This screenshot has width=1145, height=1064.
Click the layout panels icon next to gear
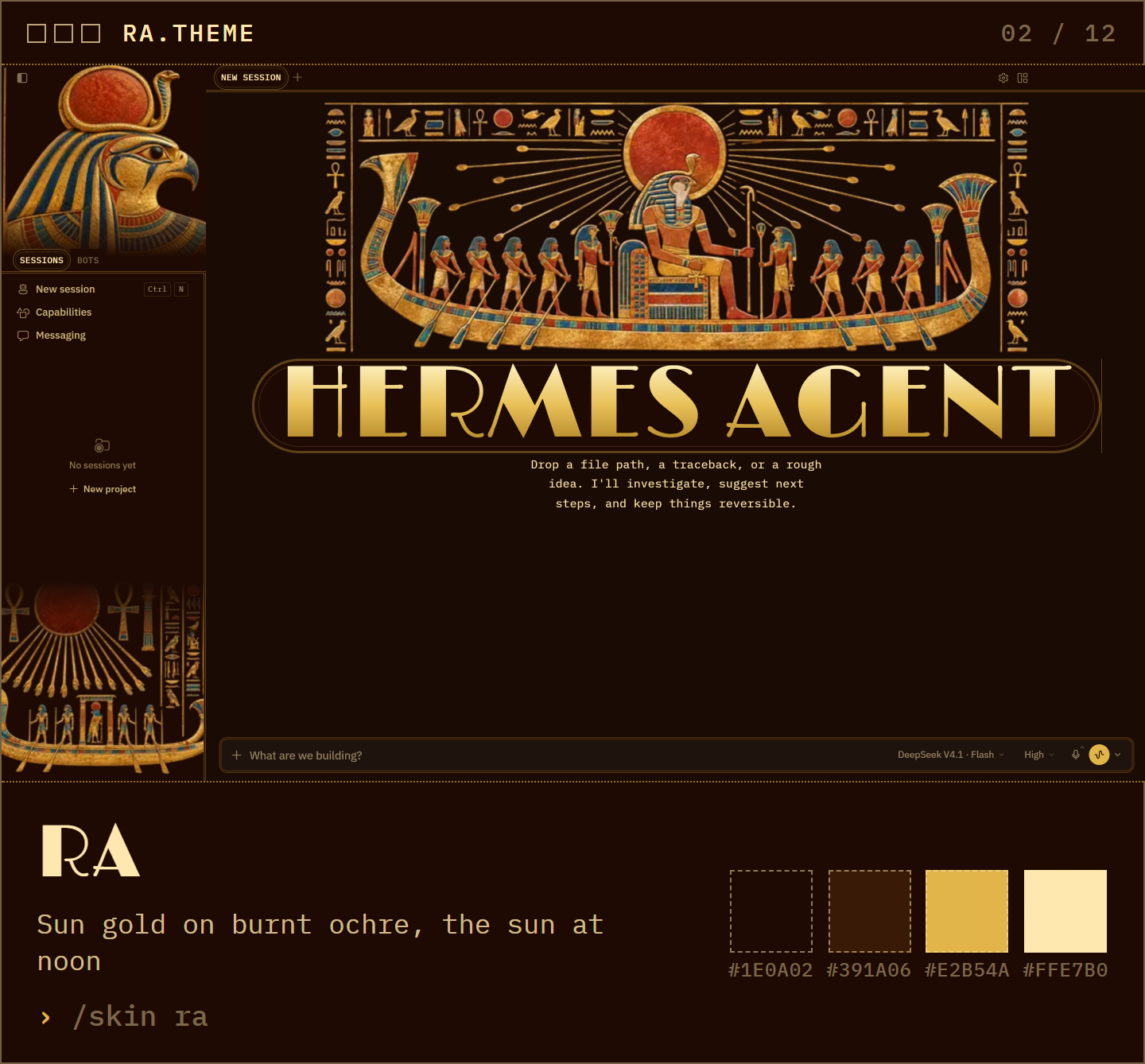(x=1023, y=78)
